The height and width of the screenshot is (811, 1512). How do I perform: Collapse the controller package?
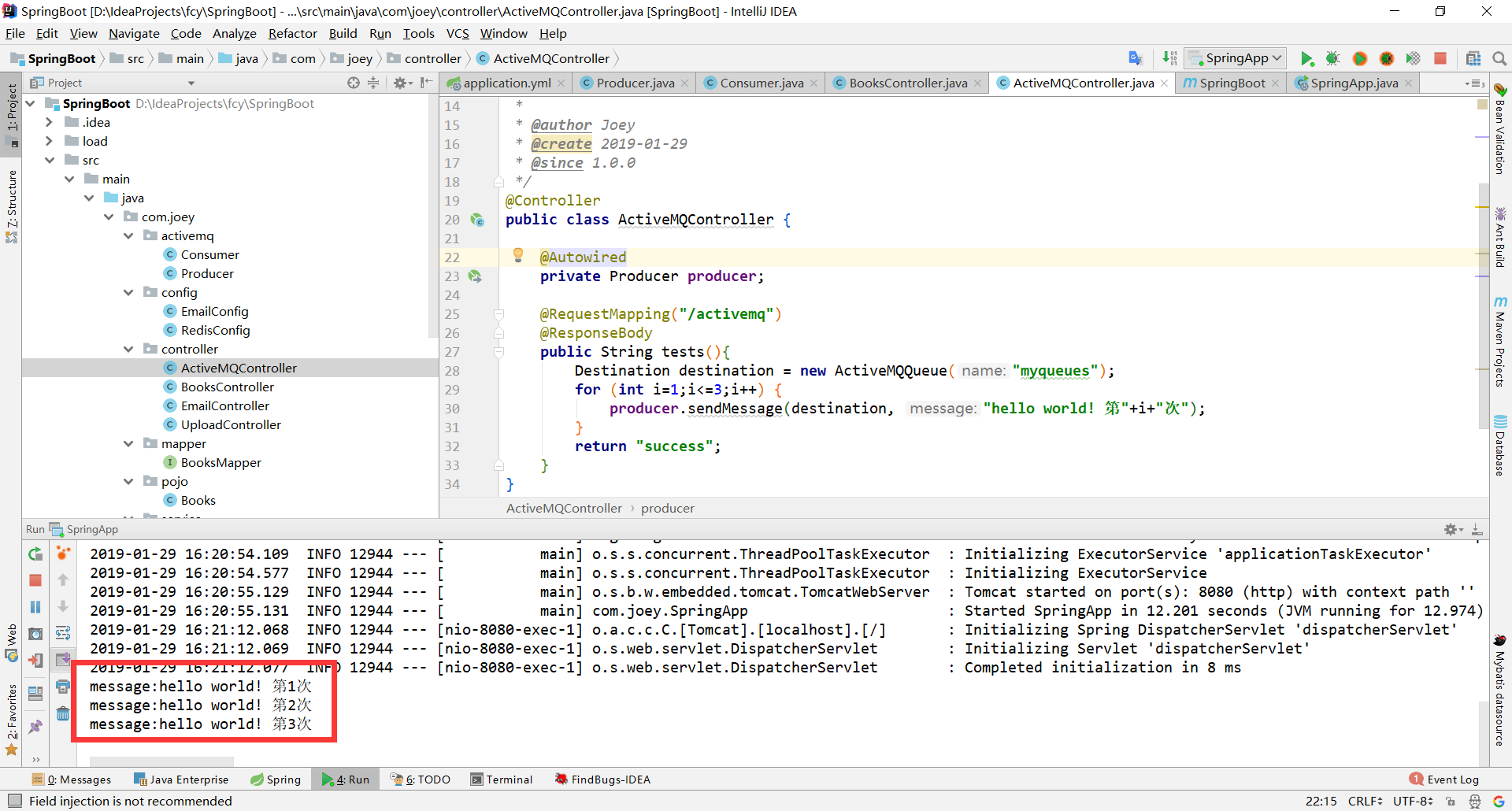(128, 349)
